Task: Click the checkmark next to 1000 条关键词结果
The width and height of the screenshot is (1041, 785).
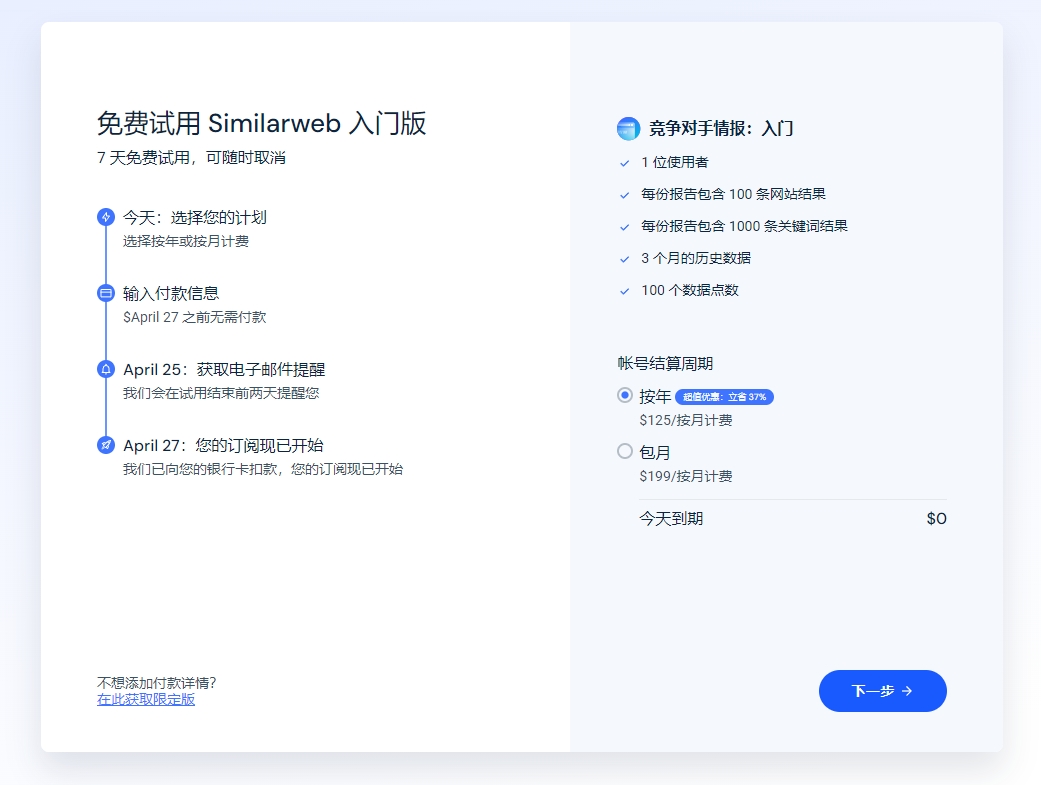Action: click(x=624, y=226)
